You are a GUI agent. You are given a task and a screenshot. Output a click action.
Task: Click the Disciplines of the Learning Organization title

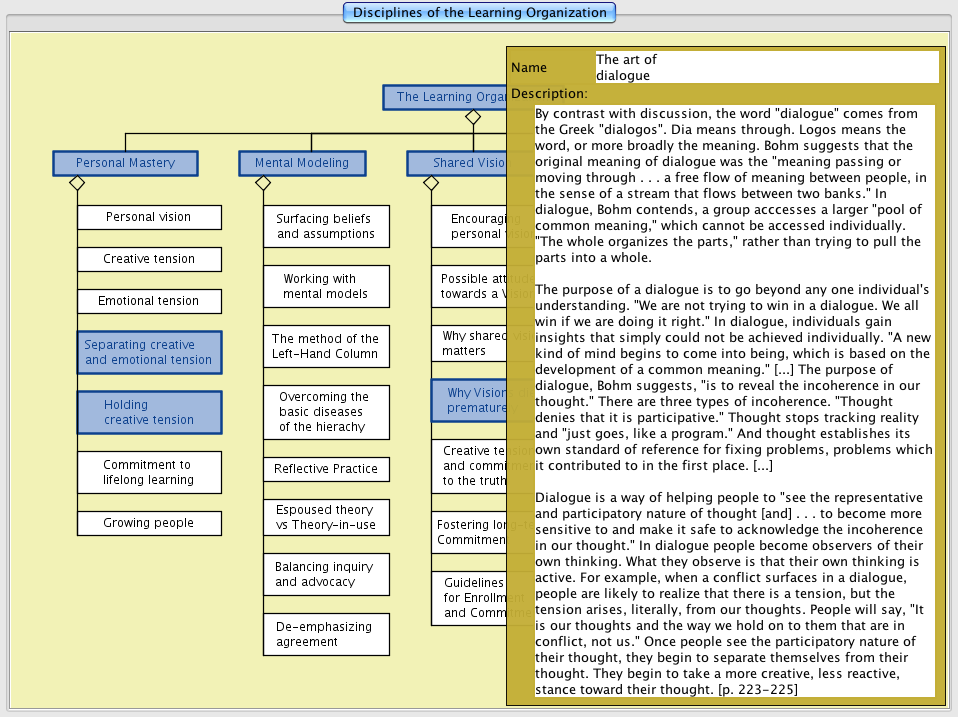tap(479, 13)
